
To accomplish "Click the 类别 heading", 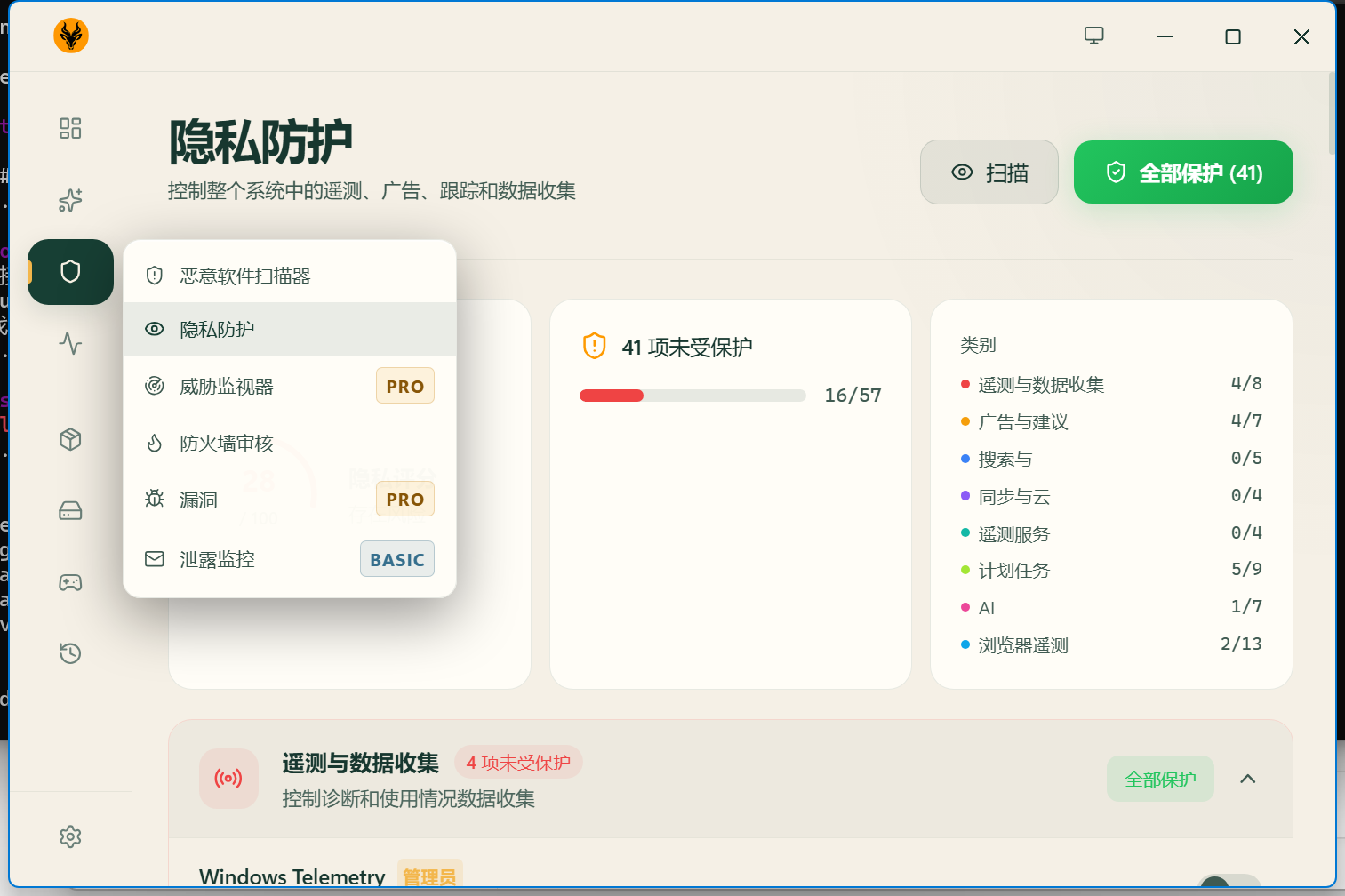I will point(978,345).
